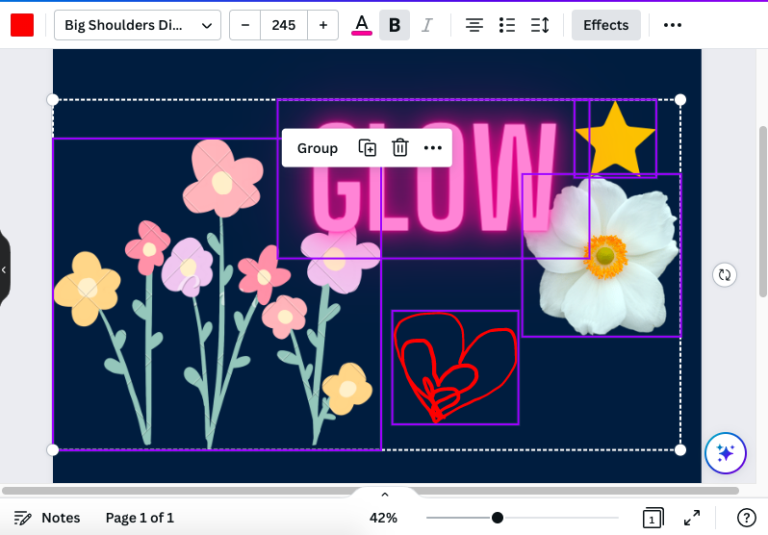The image size is (768, 535).
Task: Select the yellow star element
Action: (616, 139)
